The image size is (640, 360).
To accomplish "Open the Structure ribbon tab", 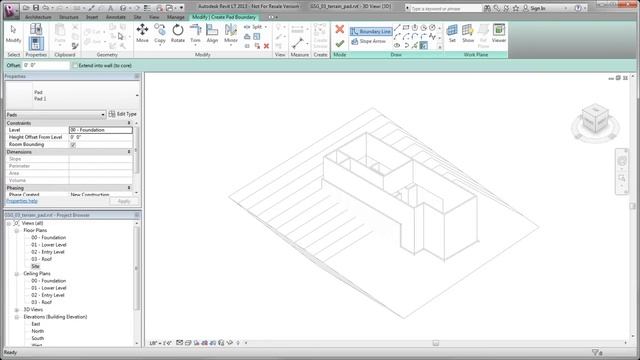I will point(69,17).
